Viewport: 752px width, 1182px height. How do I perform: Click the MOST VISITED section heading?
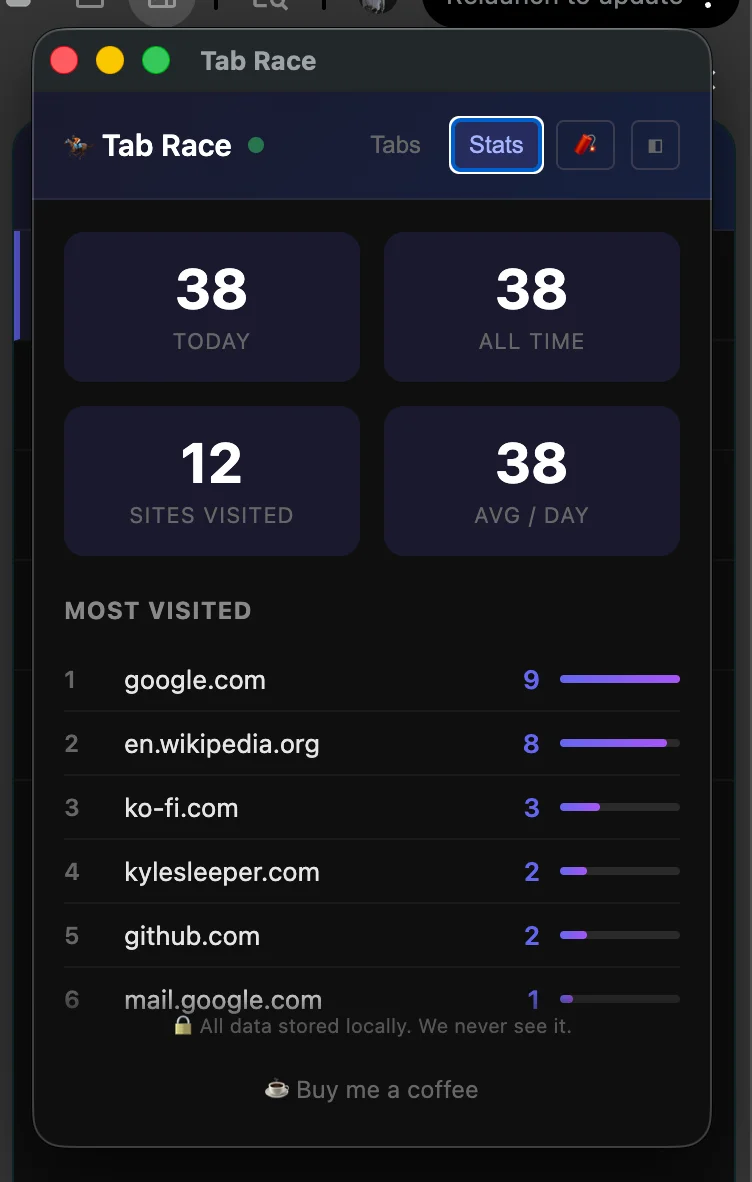click(157, 610)
